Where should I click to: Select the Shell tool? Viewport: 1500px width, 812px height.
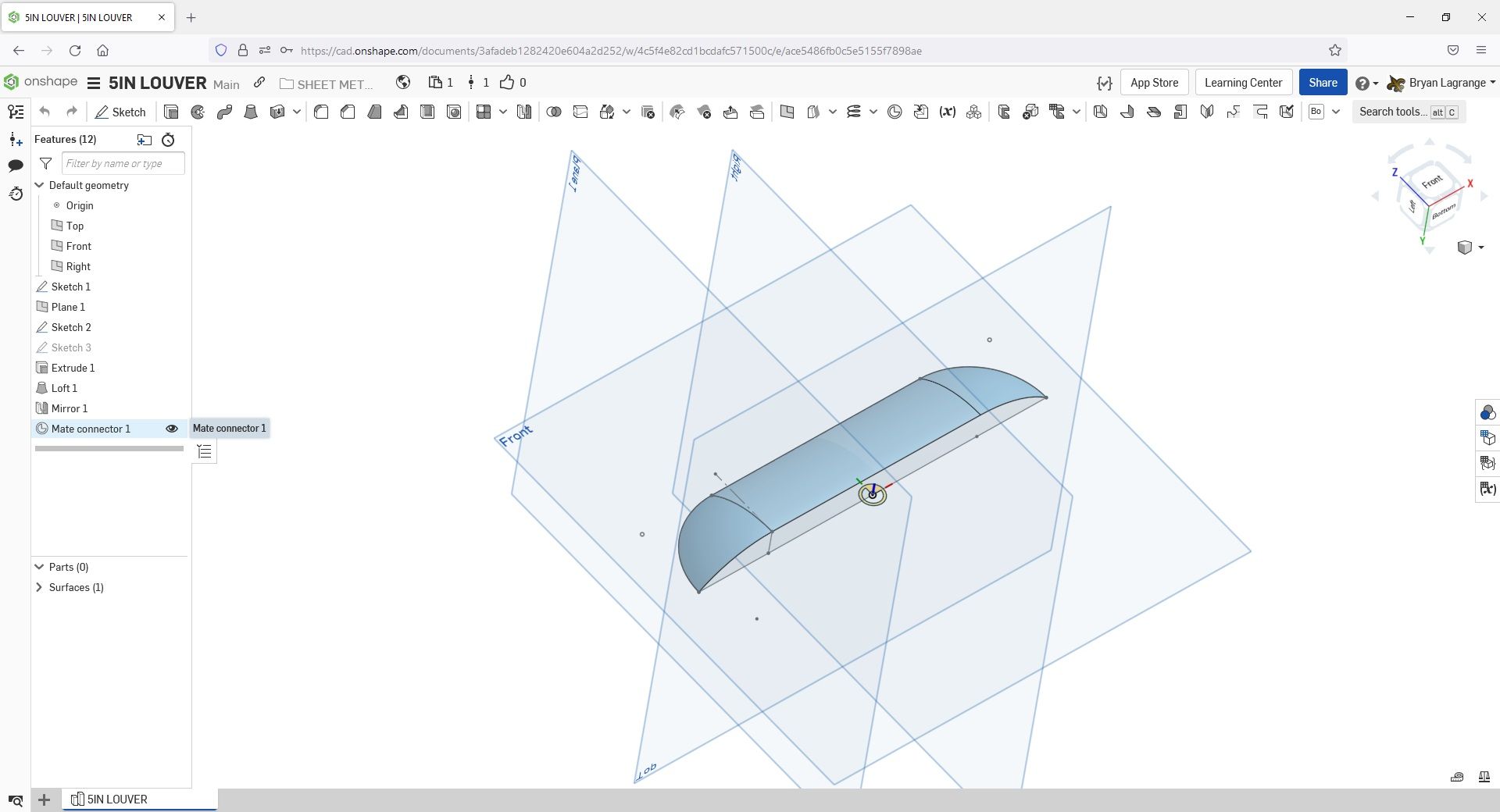[x=427, y=112]
